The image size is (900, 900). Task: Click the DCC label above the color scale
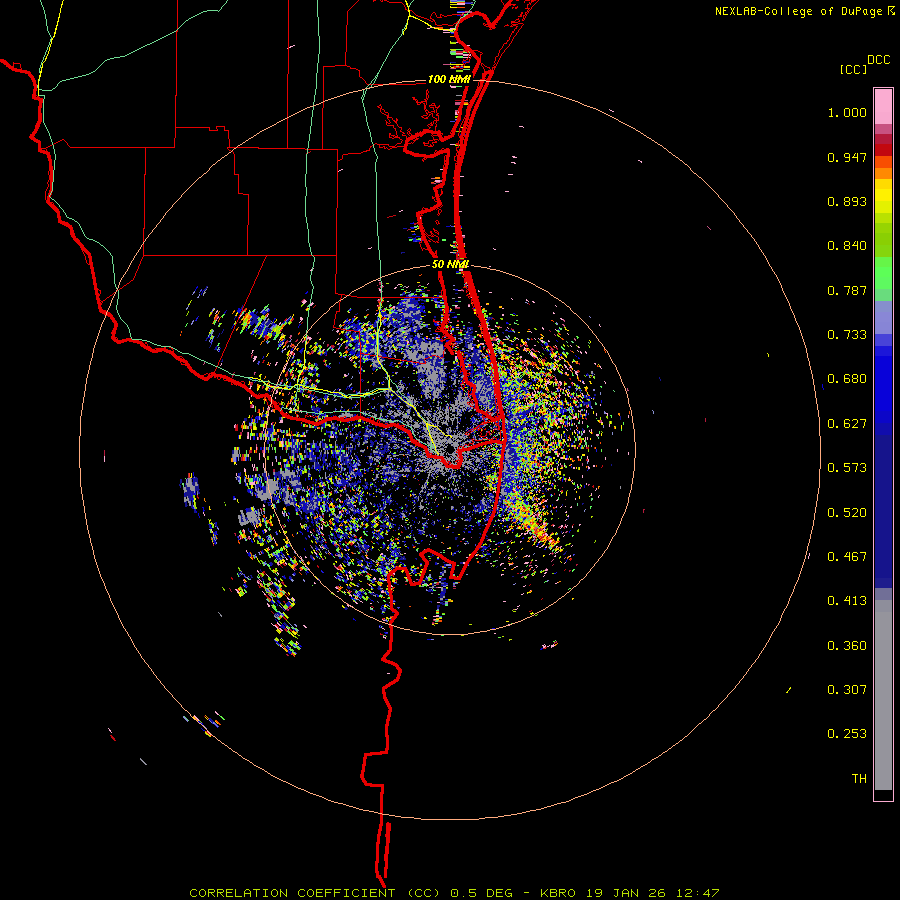point(879,60)
